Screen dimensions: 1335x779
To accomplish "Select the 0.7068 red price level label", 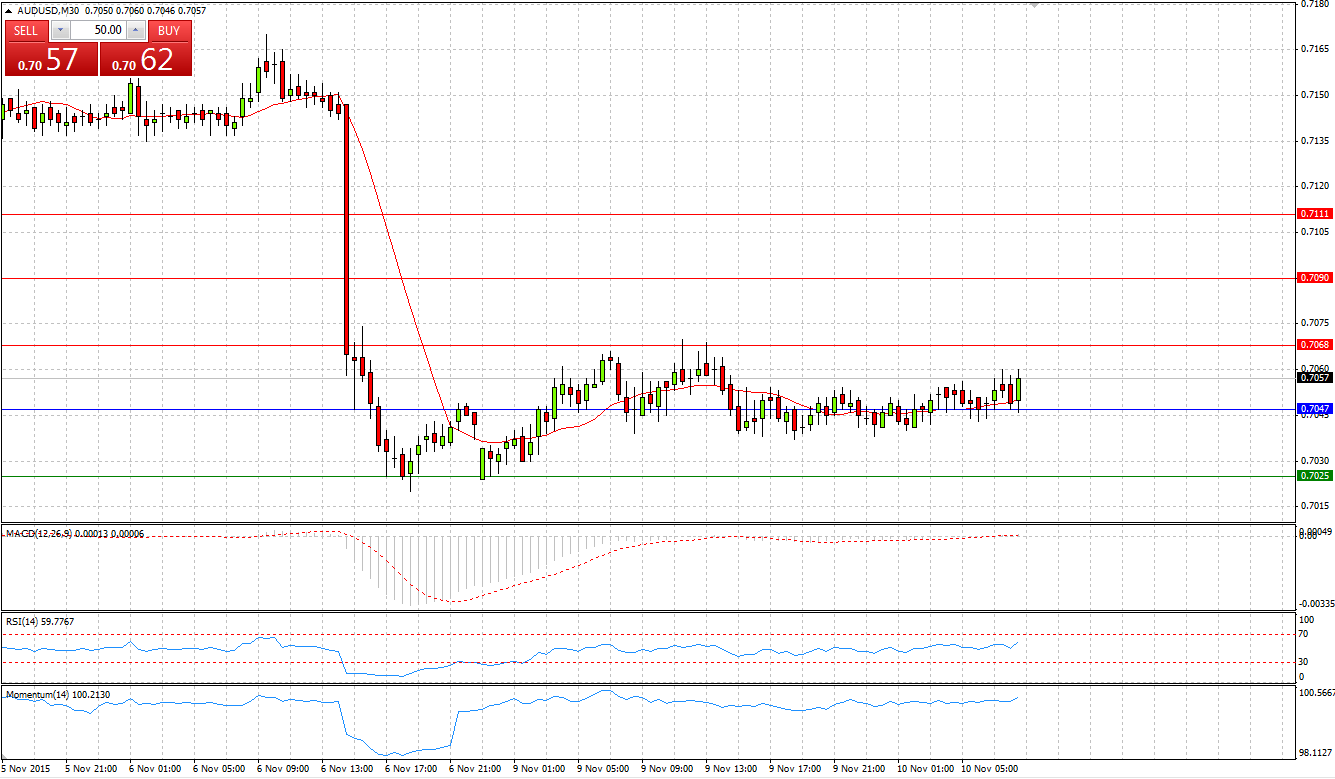I will 1314,344.
